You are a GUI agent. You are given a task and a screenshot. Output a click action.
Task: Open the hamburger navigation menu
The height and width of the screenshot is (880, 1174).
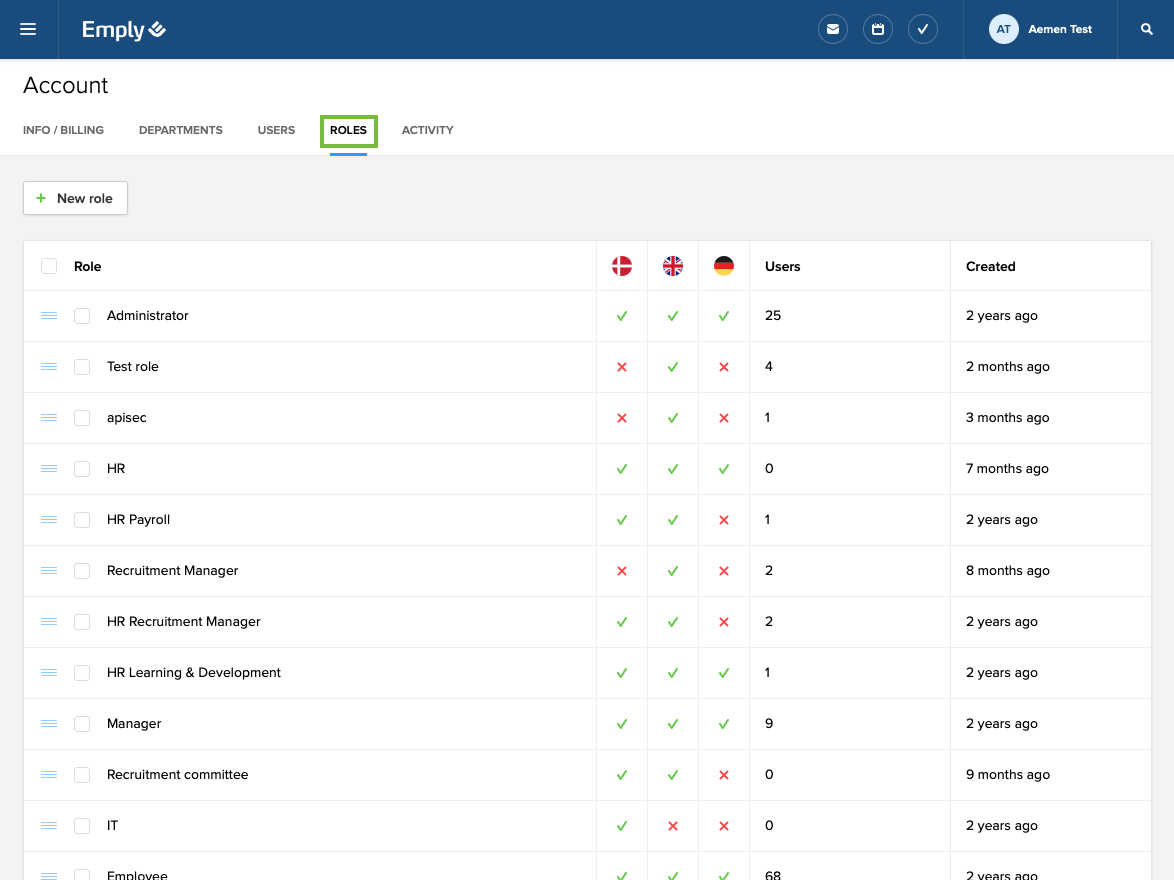click(x=27, y=29)
